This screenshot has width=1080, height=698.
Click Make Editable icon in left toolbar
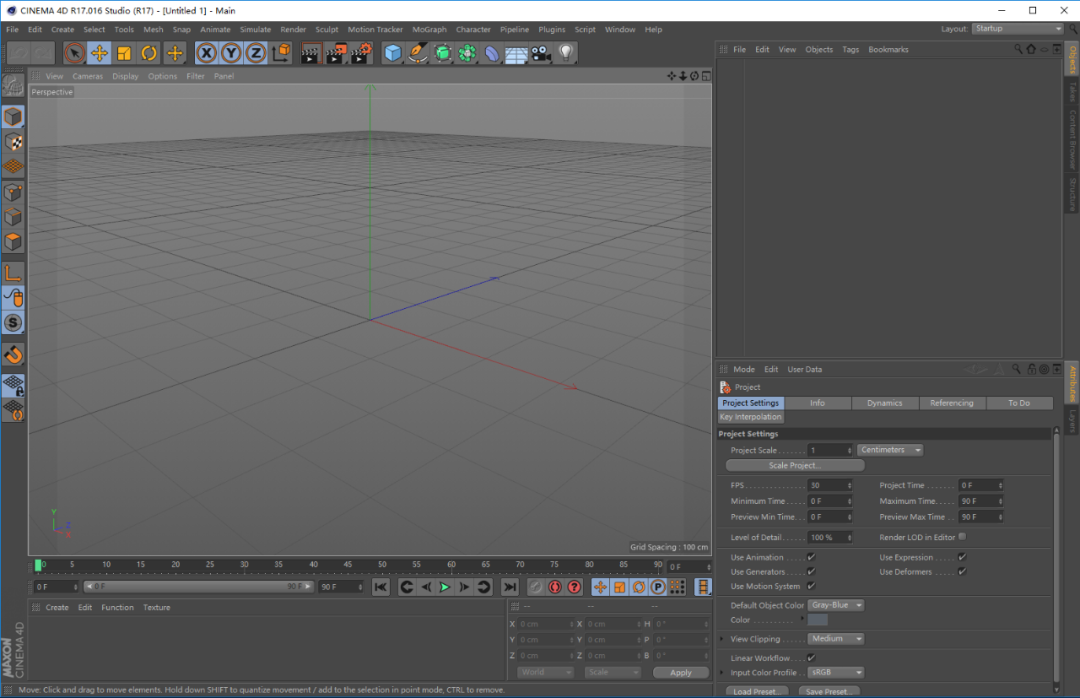pos(13,86)
